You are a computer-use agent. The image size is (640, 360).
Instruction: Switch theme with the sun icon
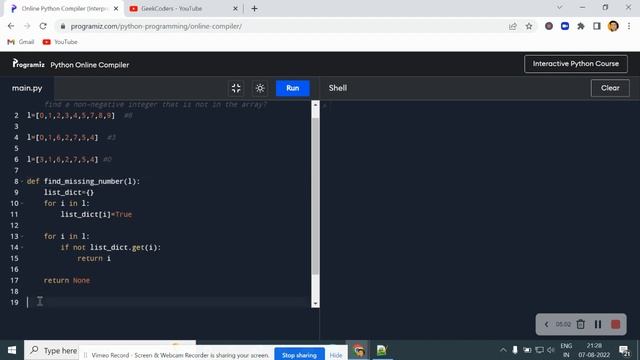coord(260,88)
